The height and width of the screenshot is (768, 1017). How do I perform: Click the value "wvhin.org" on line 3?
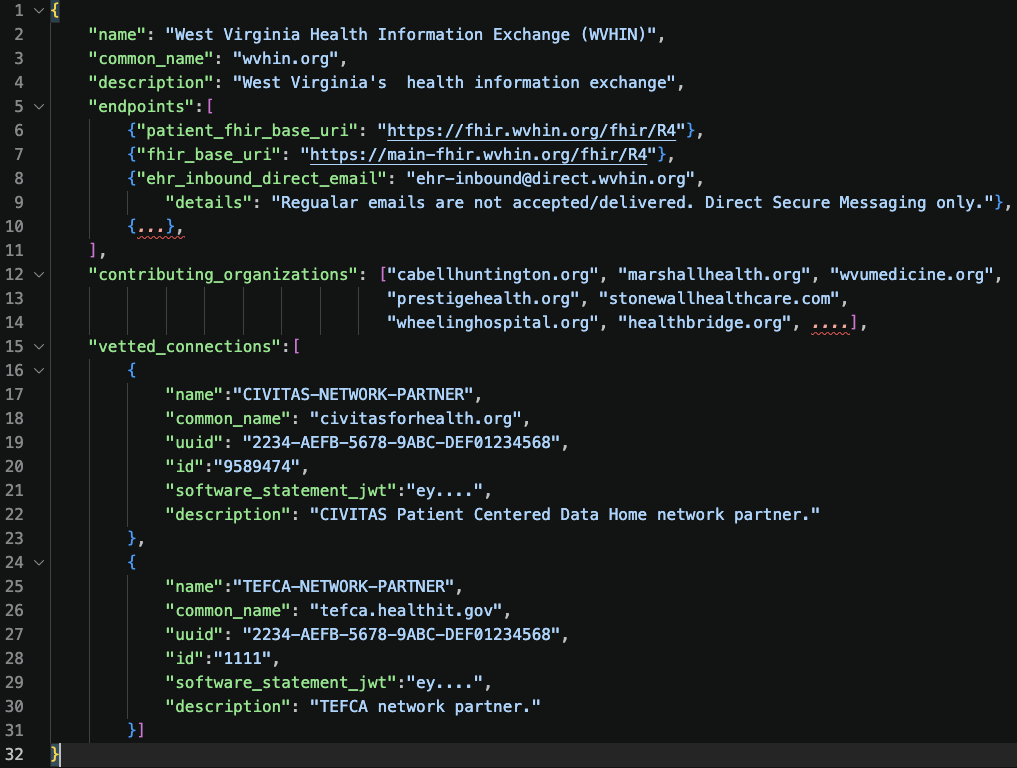[x=285, y=58]
